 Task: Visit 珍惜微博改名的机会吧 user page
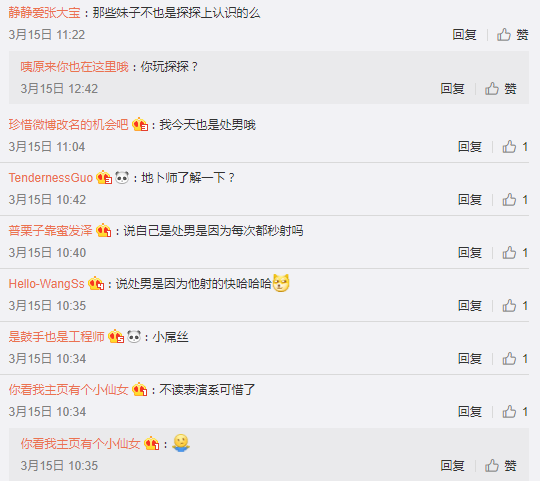click(68, 125)
